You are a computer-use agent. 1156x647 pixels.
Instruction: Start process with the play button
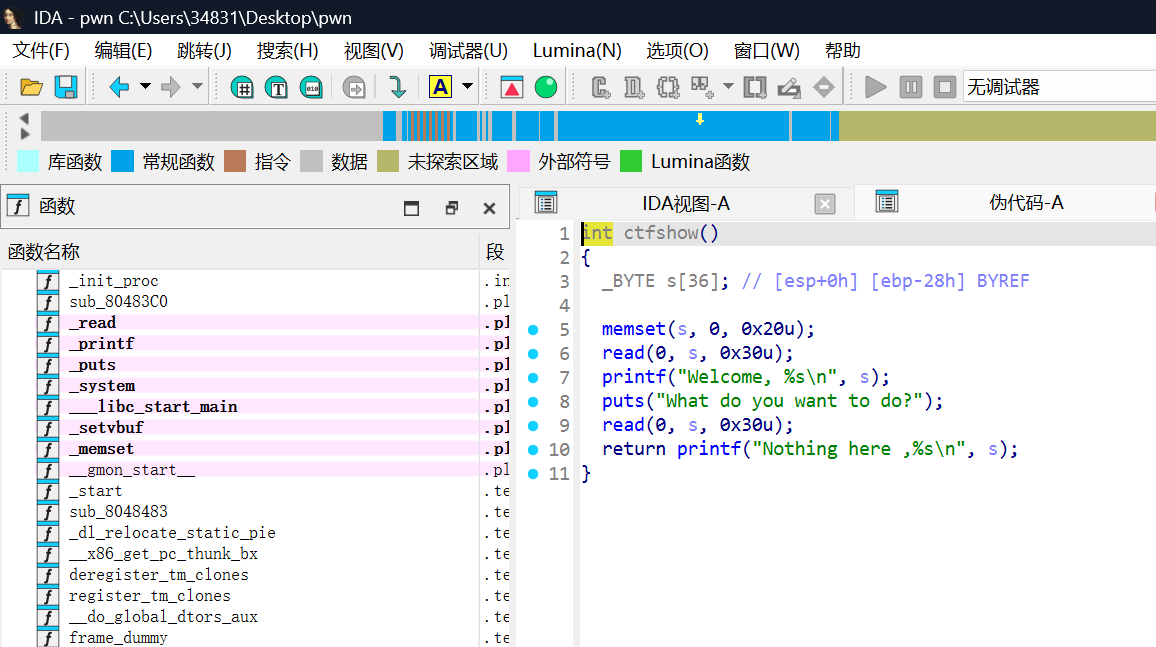coord(875,87)
